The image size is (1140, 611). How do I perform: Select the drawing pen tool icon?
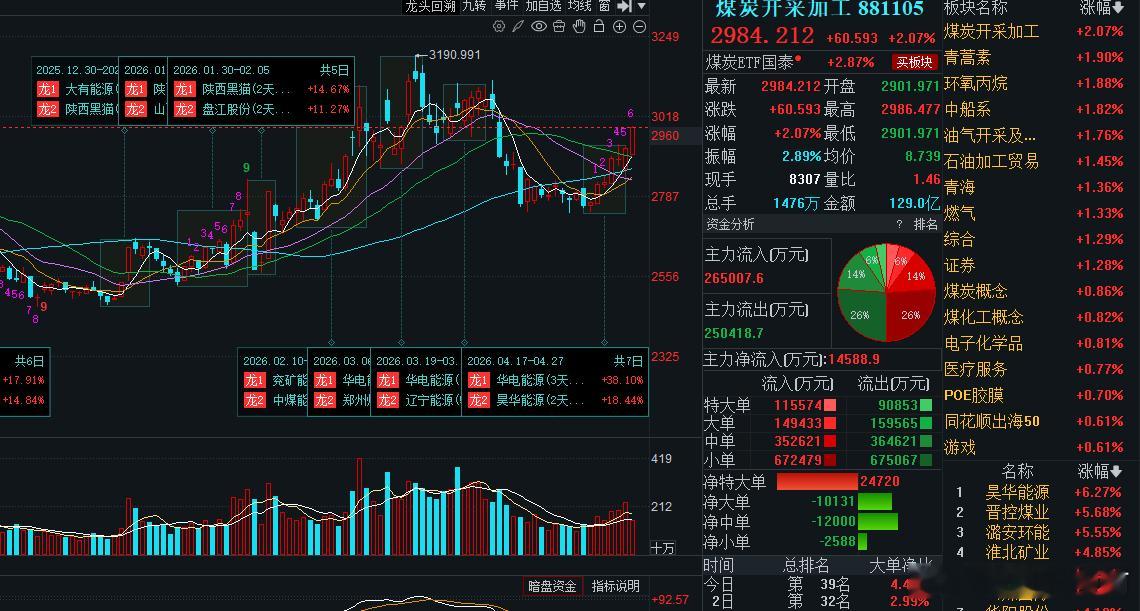coord(519,26)
